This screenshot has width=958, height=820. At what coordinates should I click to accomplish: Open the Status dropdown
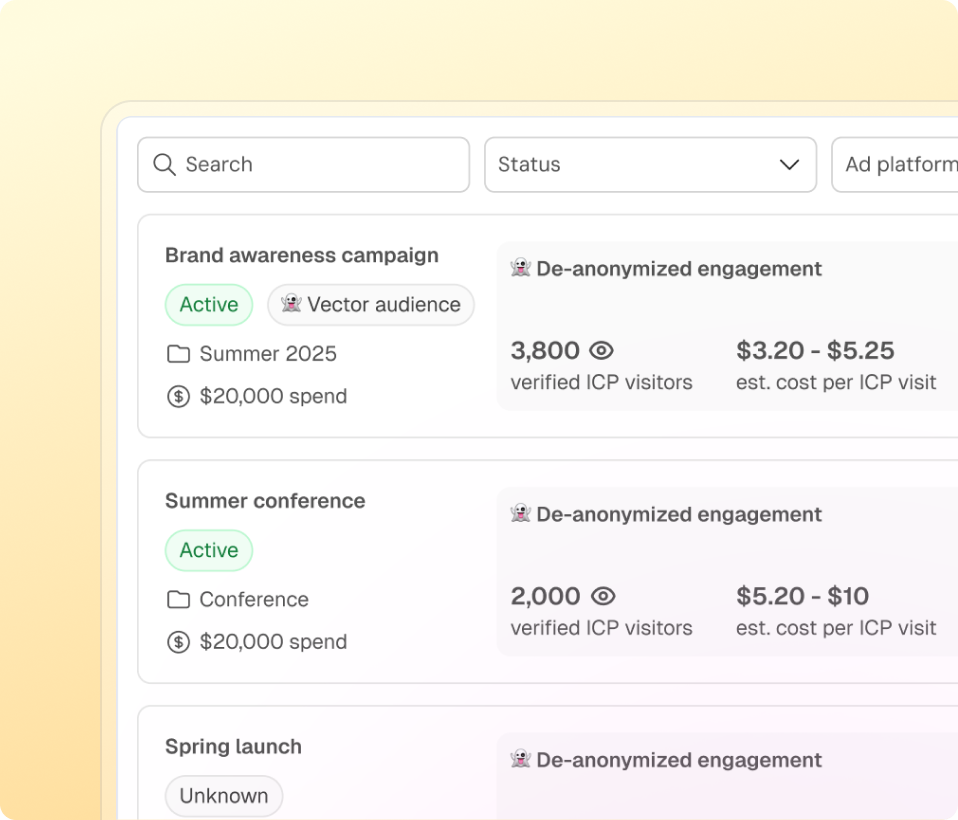651,164
